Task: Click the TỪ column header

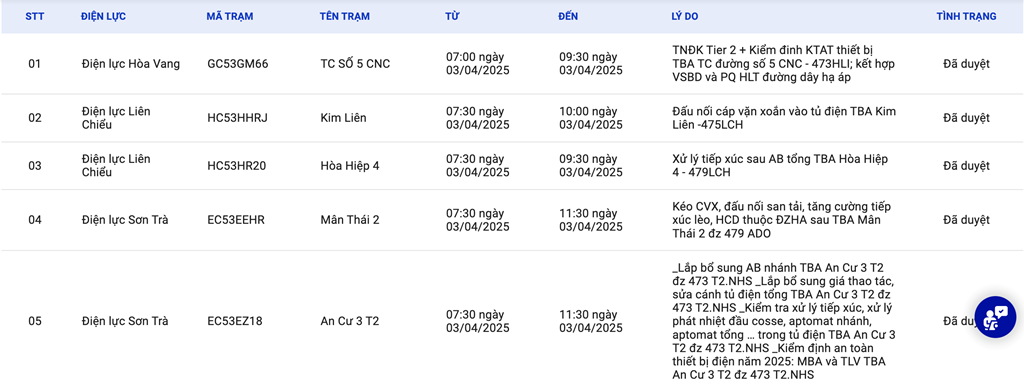Action: tap(452, 16)
